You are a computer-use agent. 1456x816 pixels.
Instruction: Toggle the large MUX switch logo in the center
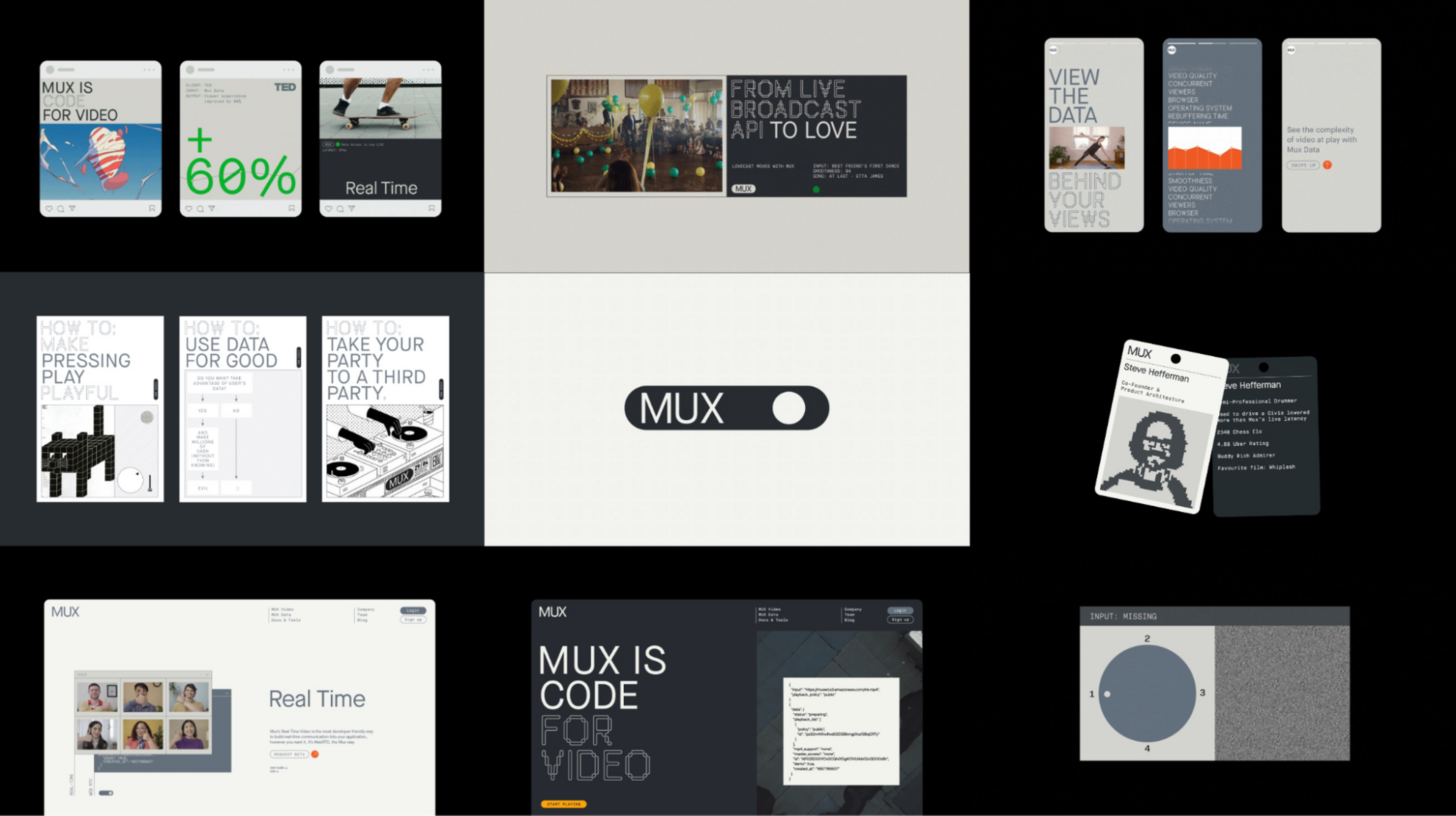[726, 408]
